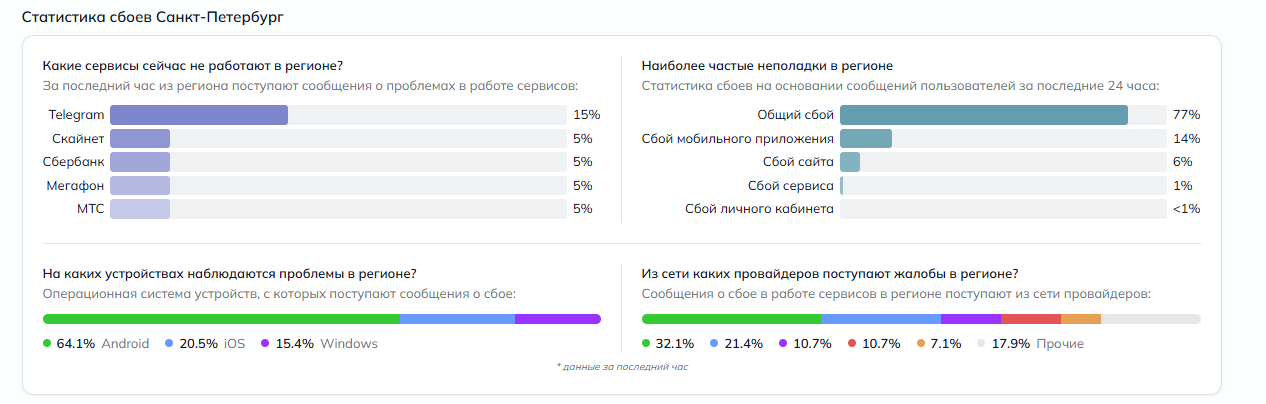Click the red dot in the providers legend
Image resolution: width=1266 pixels, height=404 pixels.
coord(852,343)
